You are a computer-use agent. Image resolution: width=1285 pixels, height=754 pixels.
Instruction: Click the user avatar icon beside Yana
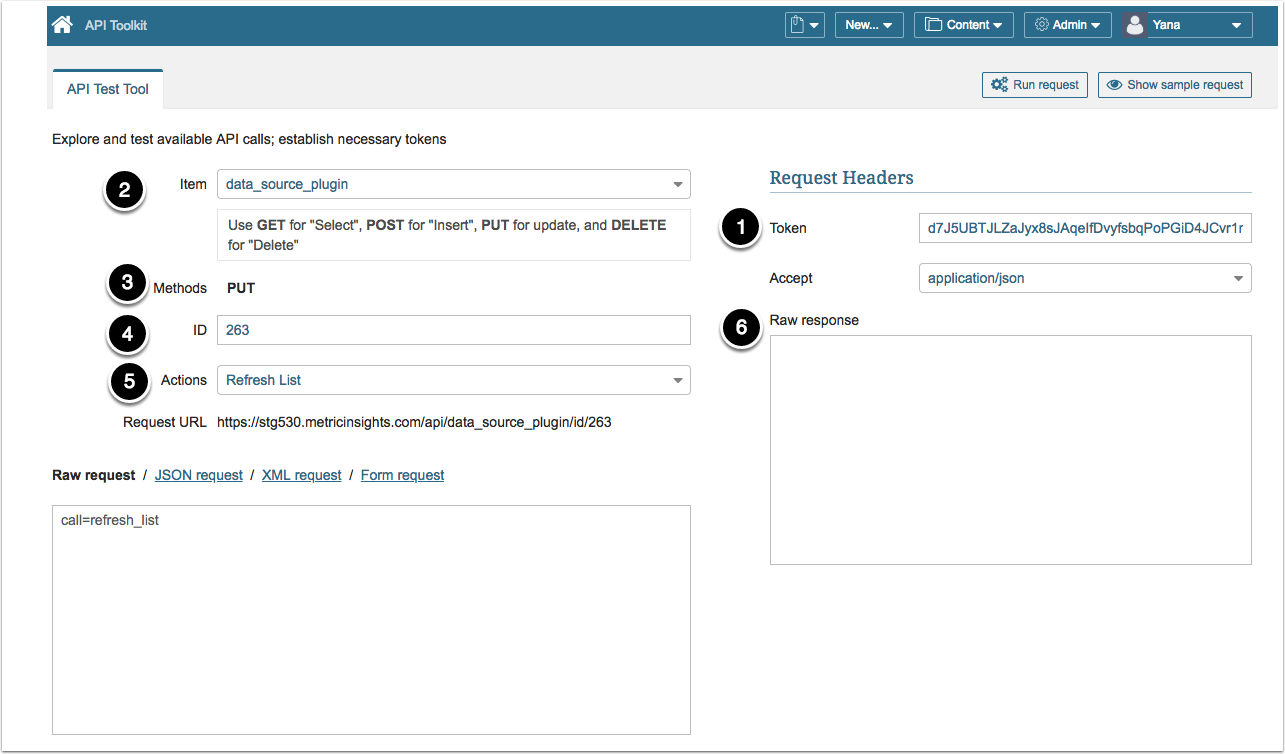coord(1135,25)
